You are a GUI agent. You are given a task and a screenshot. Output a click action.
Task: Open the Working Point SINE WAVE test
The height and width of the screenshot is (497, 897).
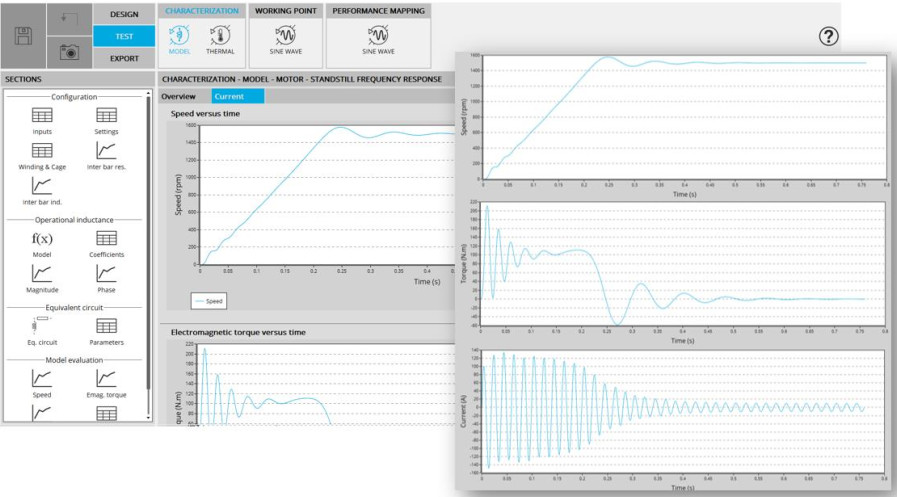pos(283,38)
